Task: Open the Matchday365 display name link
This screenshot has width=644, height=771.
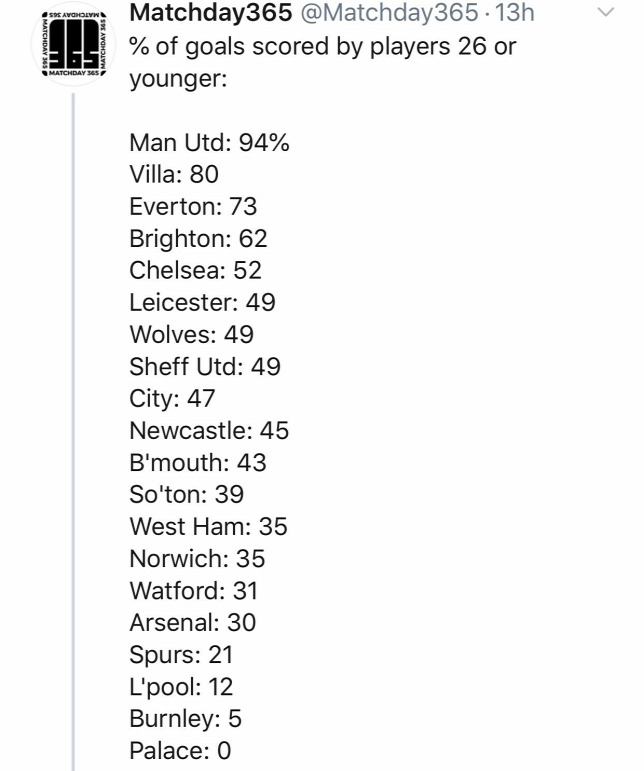Action: [x=211, y=13]
